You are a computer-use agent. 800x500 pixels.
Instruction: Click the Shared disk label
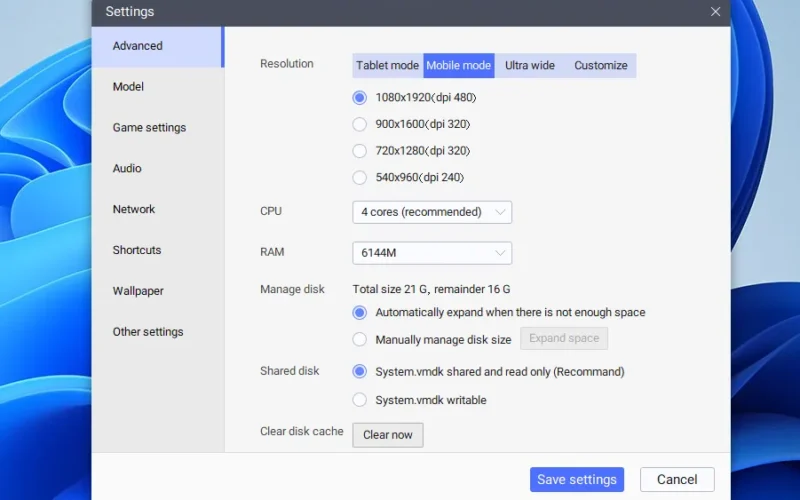pyautogui.click(x=290, y=371)
